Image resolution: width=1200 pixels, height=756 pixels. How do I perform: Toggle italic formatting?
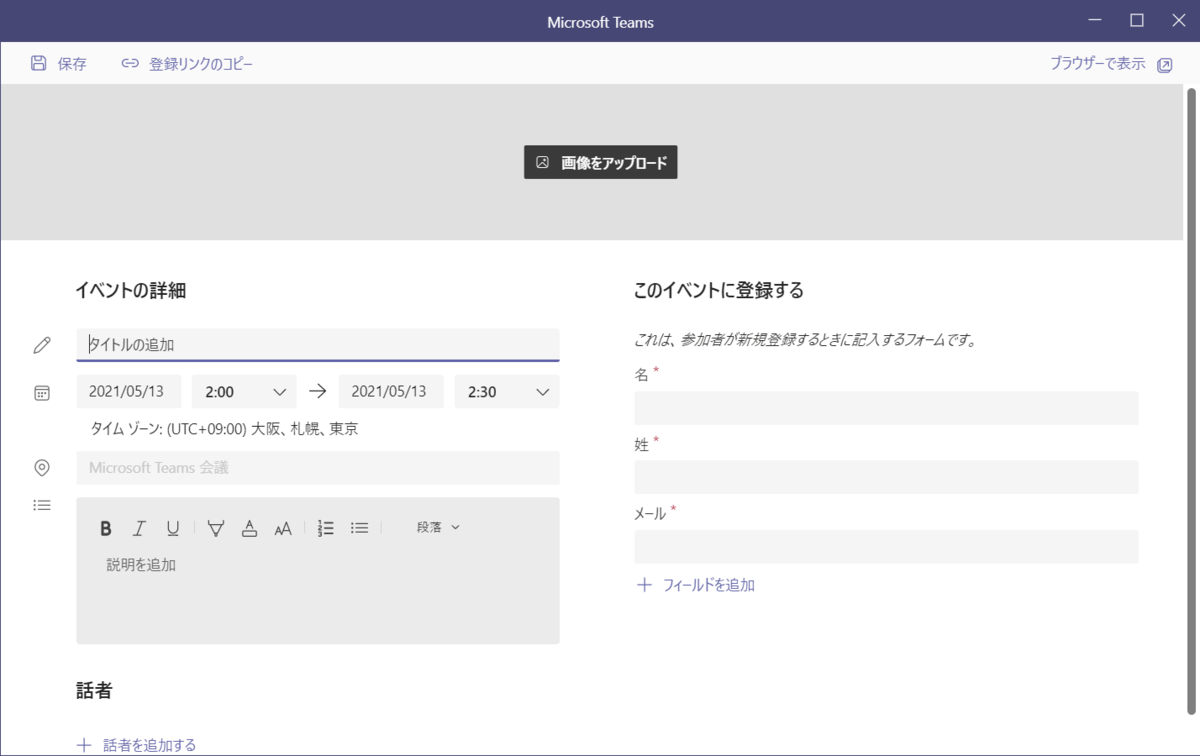pyautogui.click(x=139, y=528)
